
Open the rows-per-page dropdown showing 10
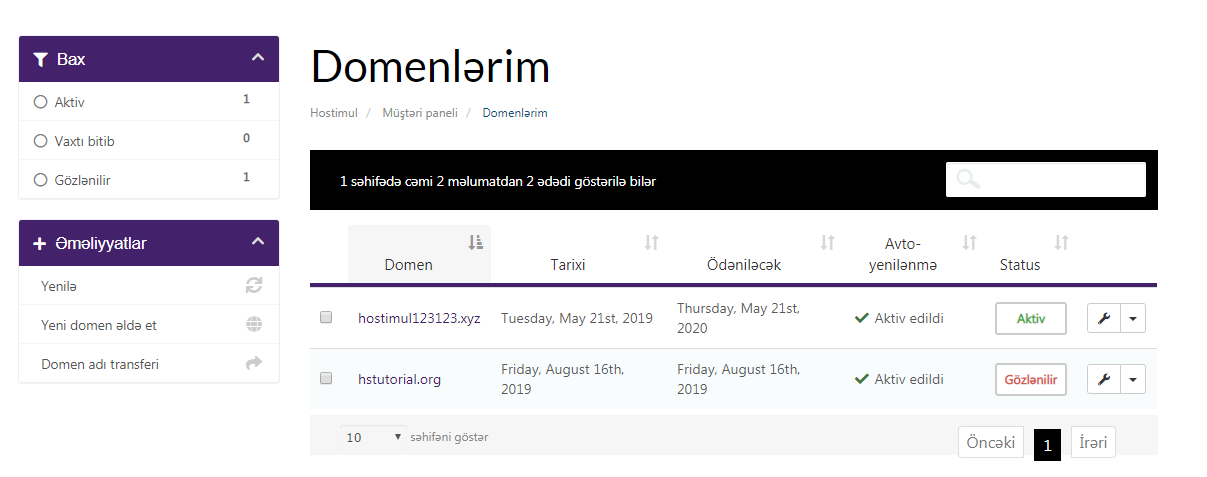pyautogui.click(x=374, y=437)
